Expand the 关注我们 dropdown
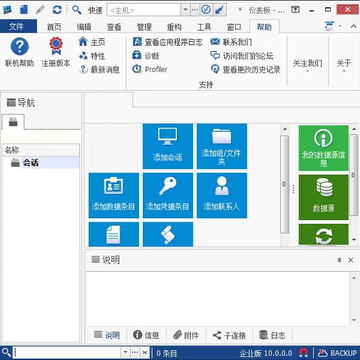Viewport: 360px width, 360px height. tap(307, 63)
